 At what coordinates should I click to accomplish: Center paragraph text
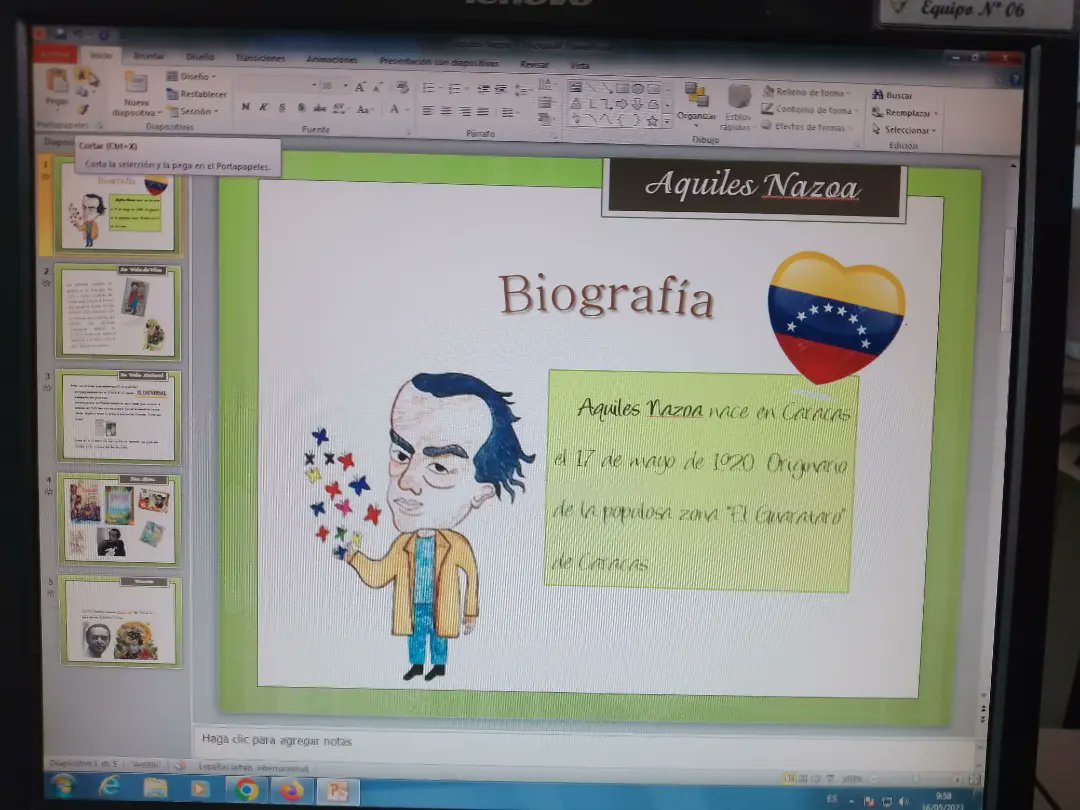446,111
